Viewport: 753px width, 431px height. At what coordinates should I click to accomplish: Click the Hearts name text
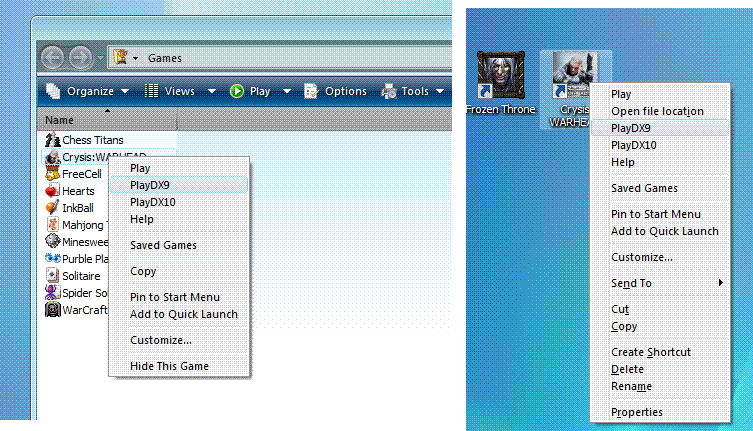pos(78,191)
